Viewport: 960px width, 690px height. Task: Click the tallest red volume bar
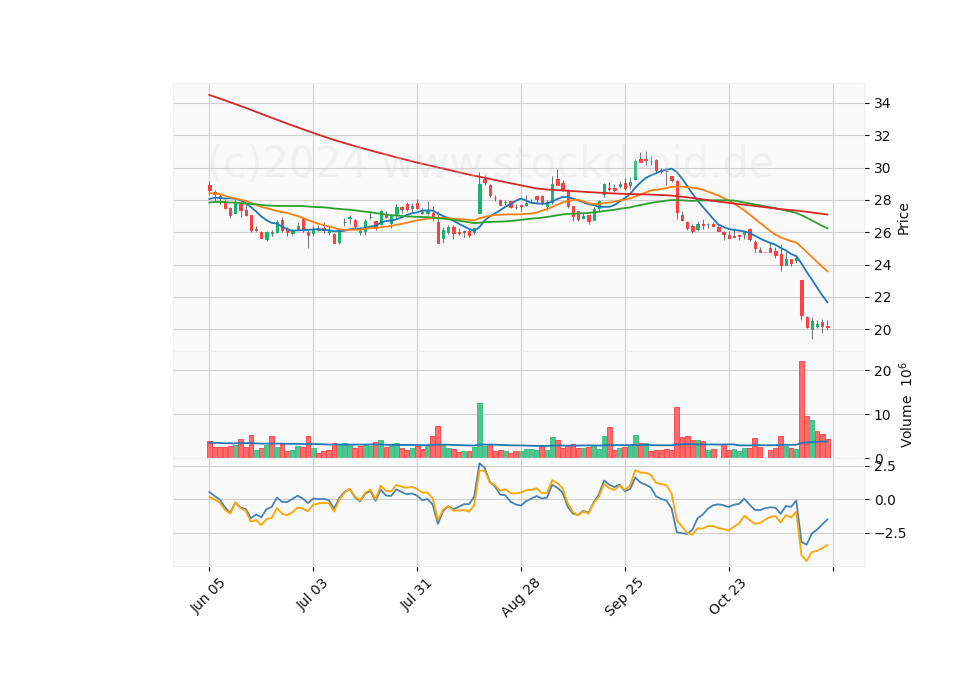coord(802,410)
